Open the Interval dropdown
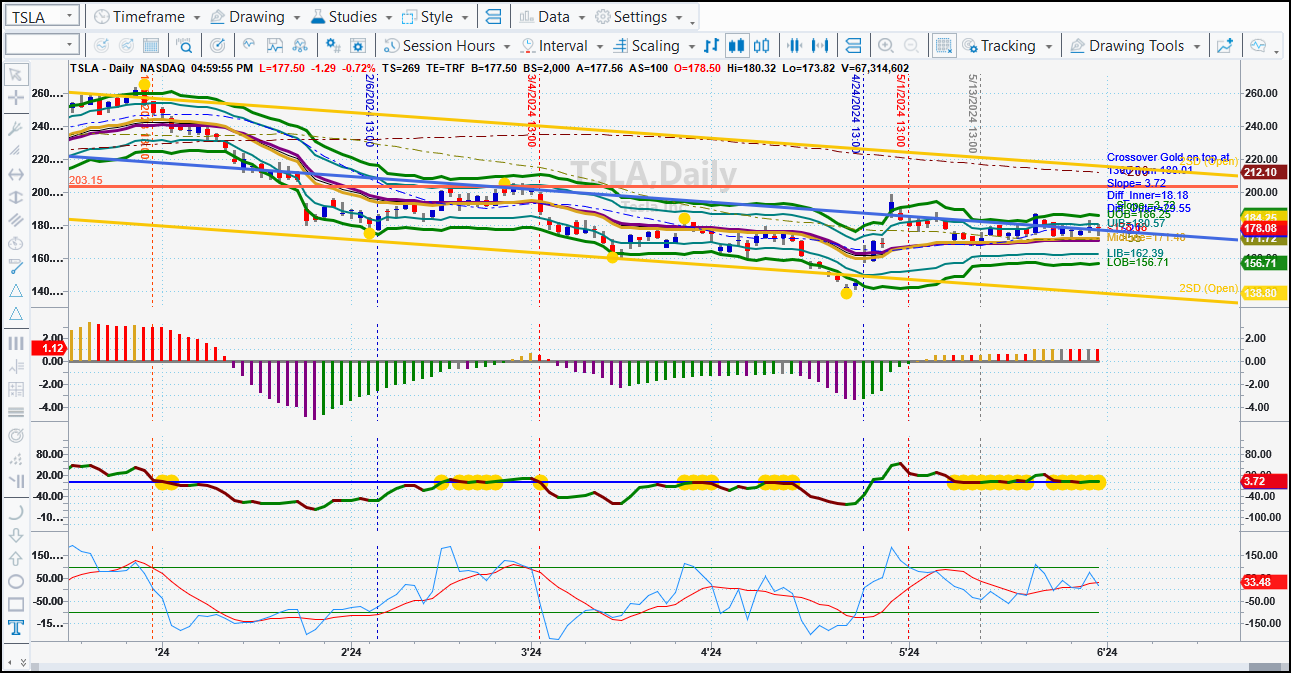This screenshot has height=673, width=1291. [562, 45]
